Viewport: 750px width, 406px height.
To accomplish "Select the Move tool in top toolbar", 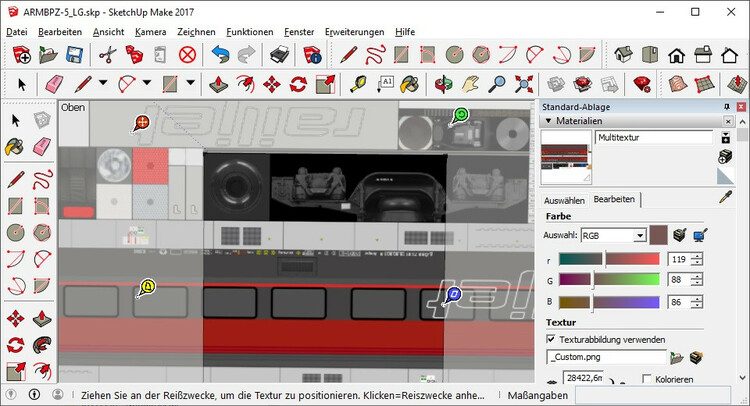I will pos(272,85).
